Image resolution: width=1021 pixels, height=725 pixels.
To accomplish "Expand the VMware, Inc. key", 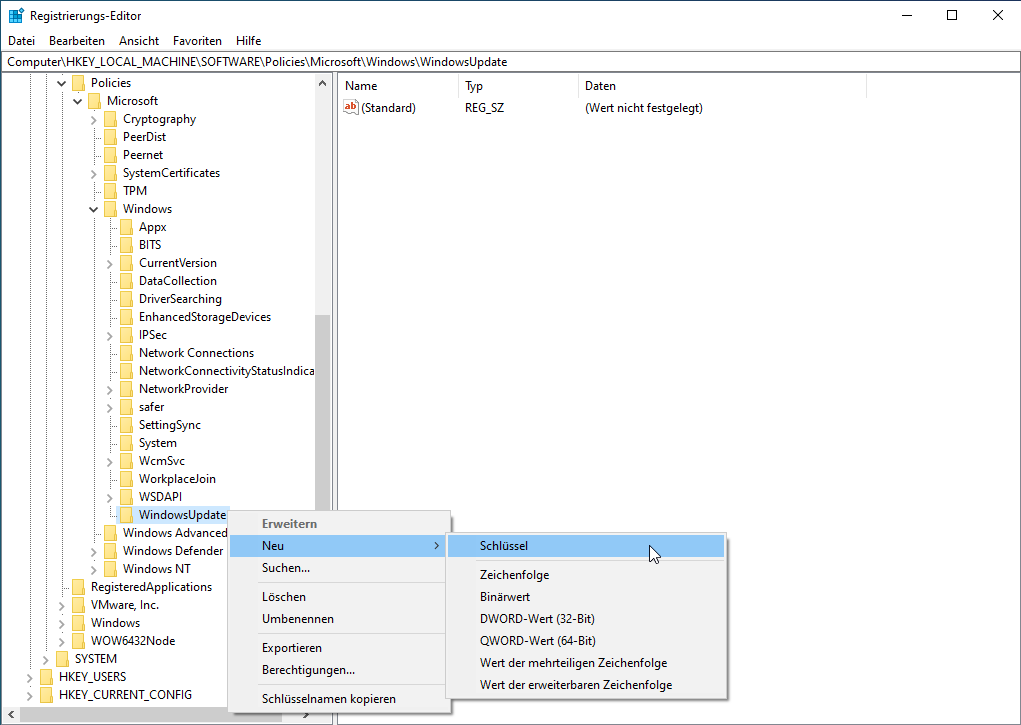I will 62,606.
